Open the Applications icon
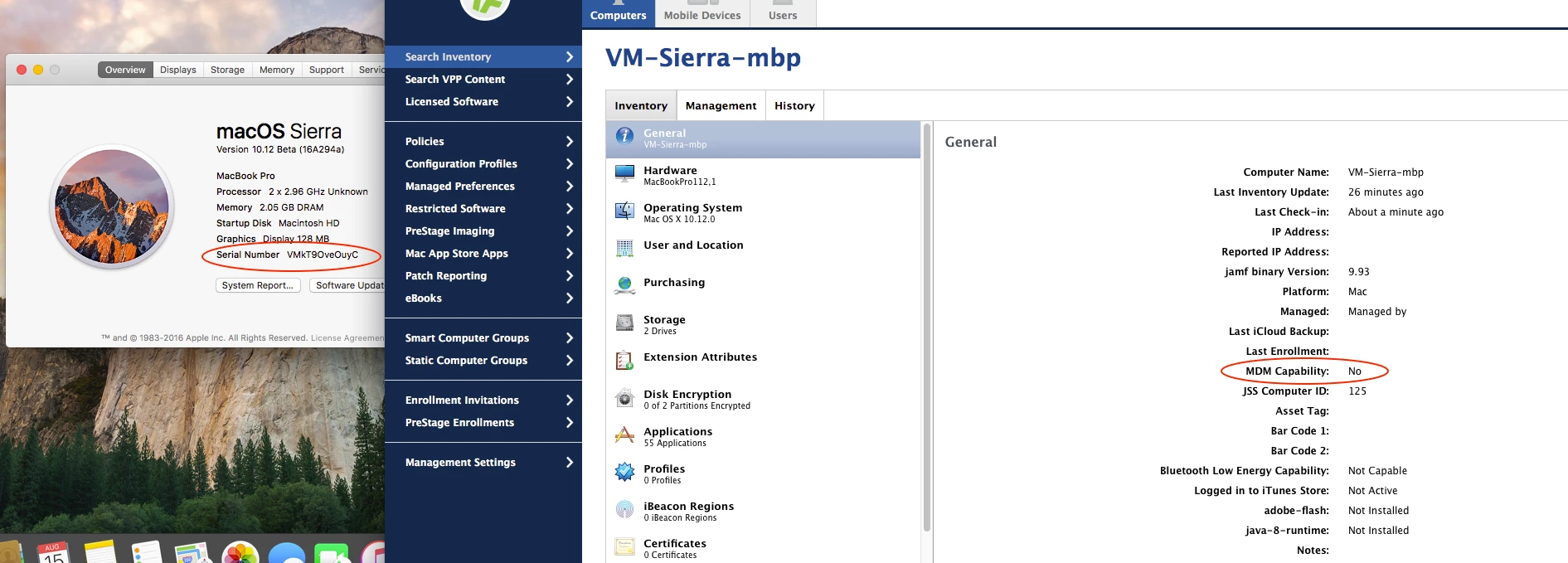This screenshot has width=1568, height=563. 624,434
